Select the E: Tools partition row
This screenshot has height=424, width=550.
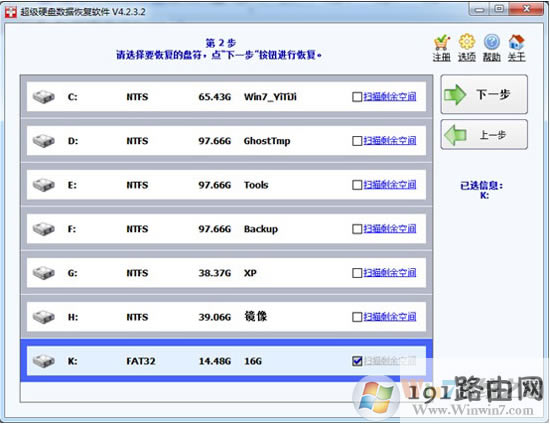(x=226, y=185)
